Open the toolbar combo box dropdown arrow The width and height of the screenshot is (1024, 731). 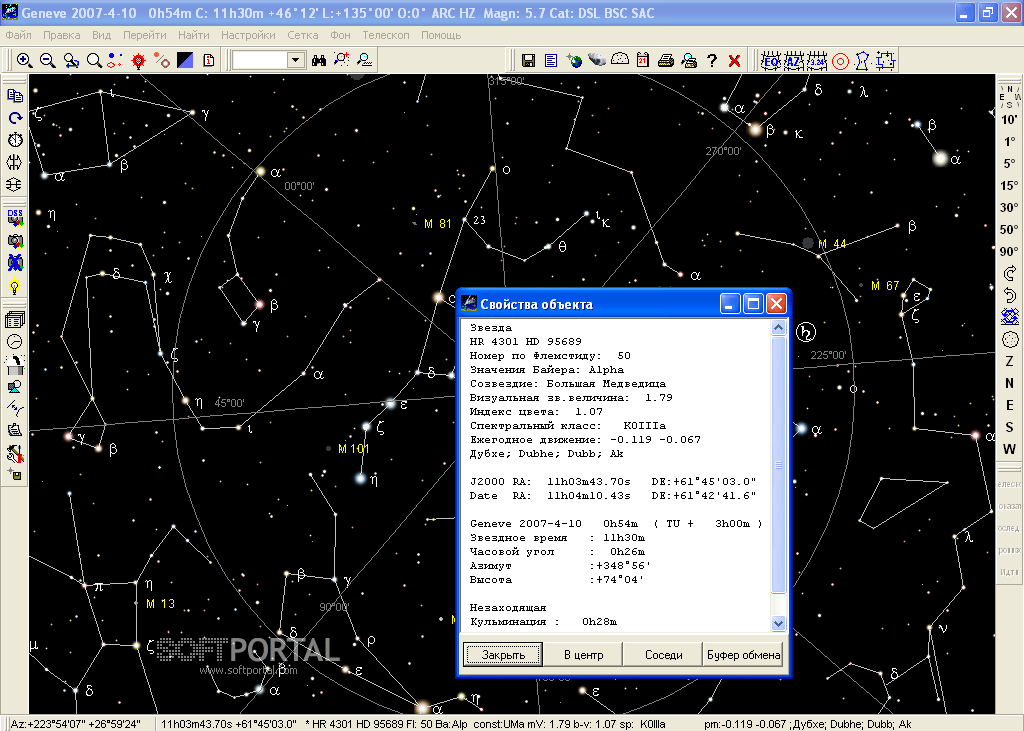click(295, 60)
